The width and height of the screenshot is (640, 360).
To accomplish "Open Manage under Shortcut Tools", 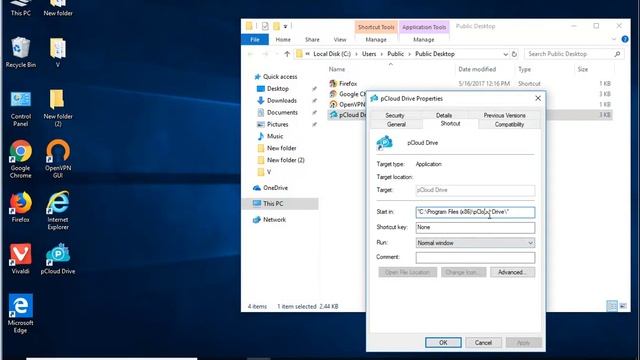I will pos(376,40).
